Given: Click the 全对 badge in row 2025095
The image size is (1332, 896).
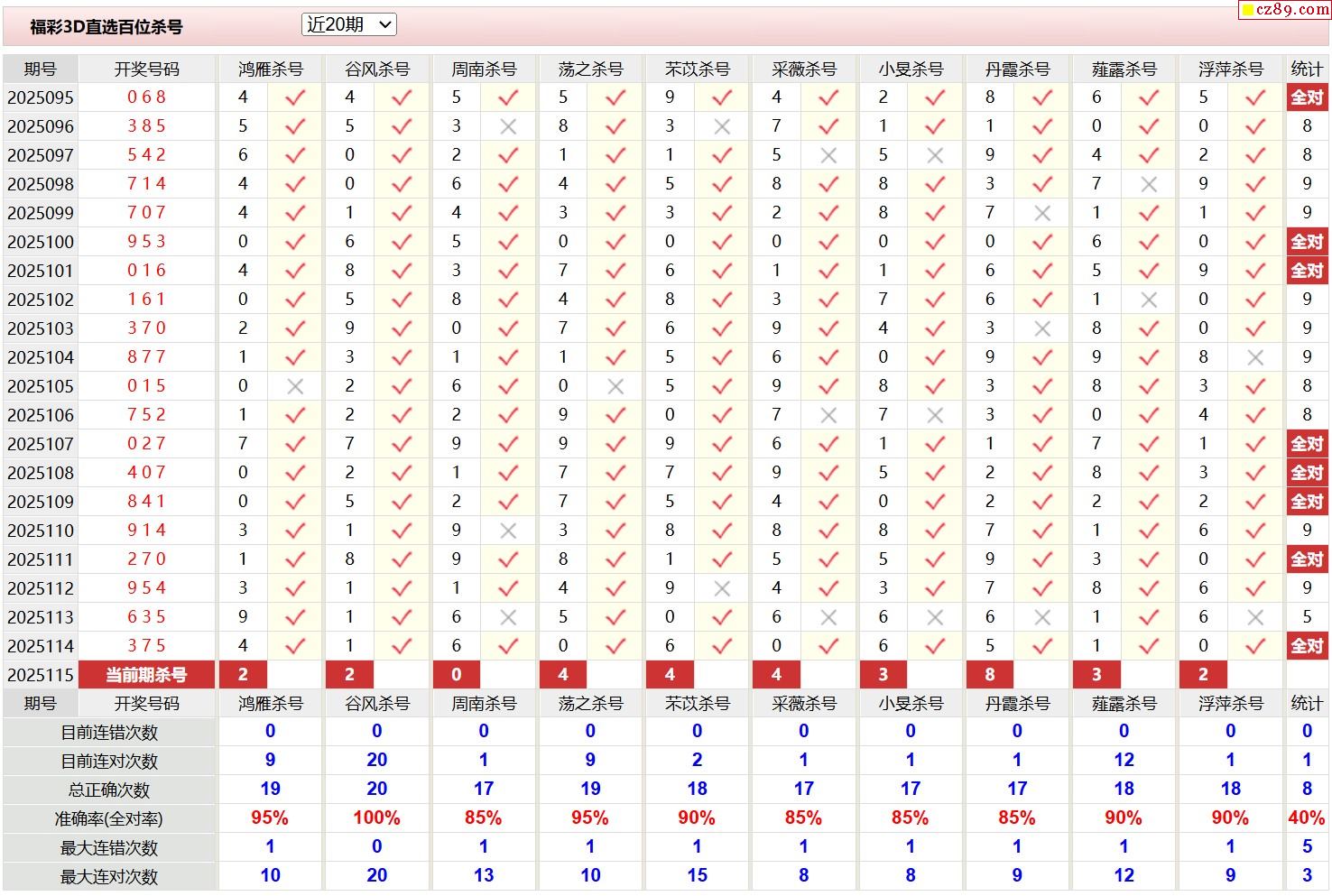Looking at the screenshot, I should click(1307, 97).
